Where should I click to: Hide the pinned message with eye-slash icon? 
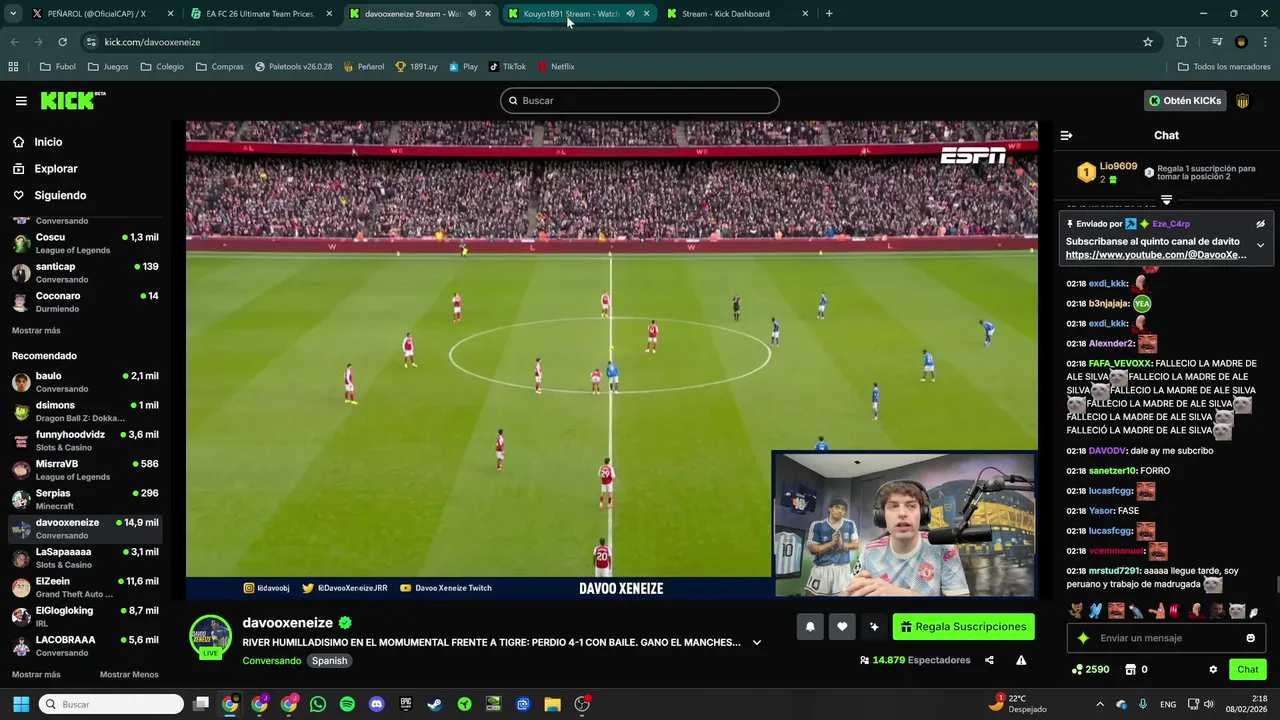pyautogui.click(x=1260, y=224)
